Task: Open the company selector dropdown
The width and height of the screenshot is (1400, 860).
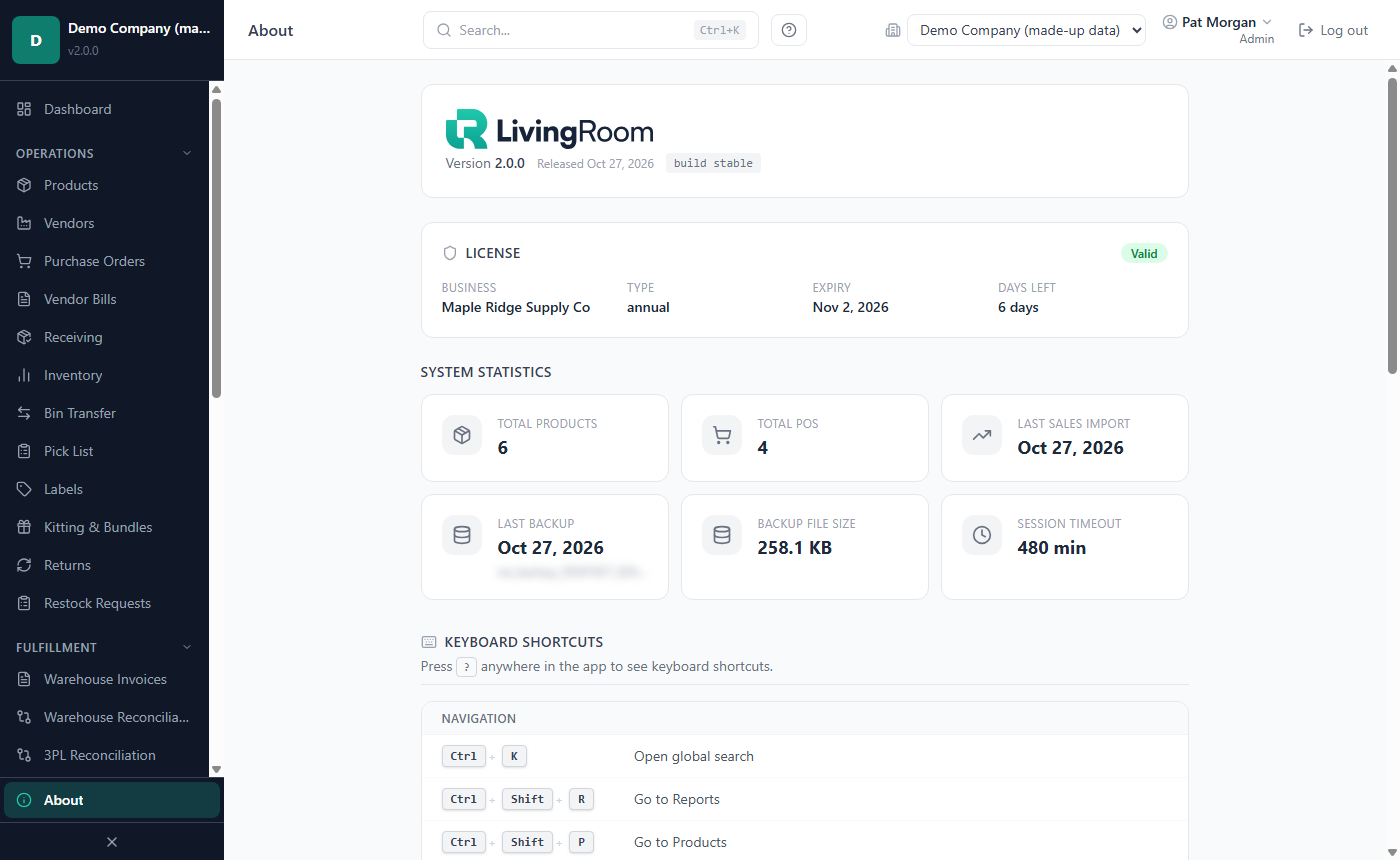Action: click(x=1026, y=30)
